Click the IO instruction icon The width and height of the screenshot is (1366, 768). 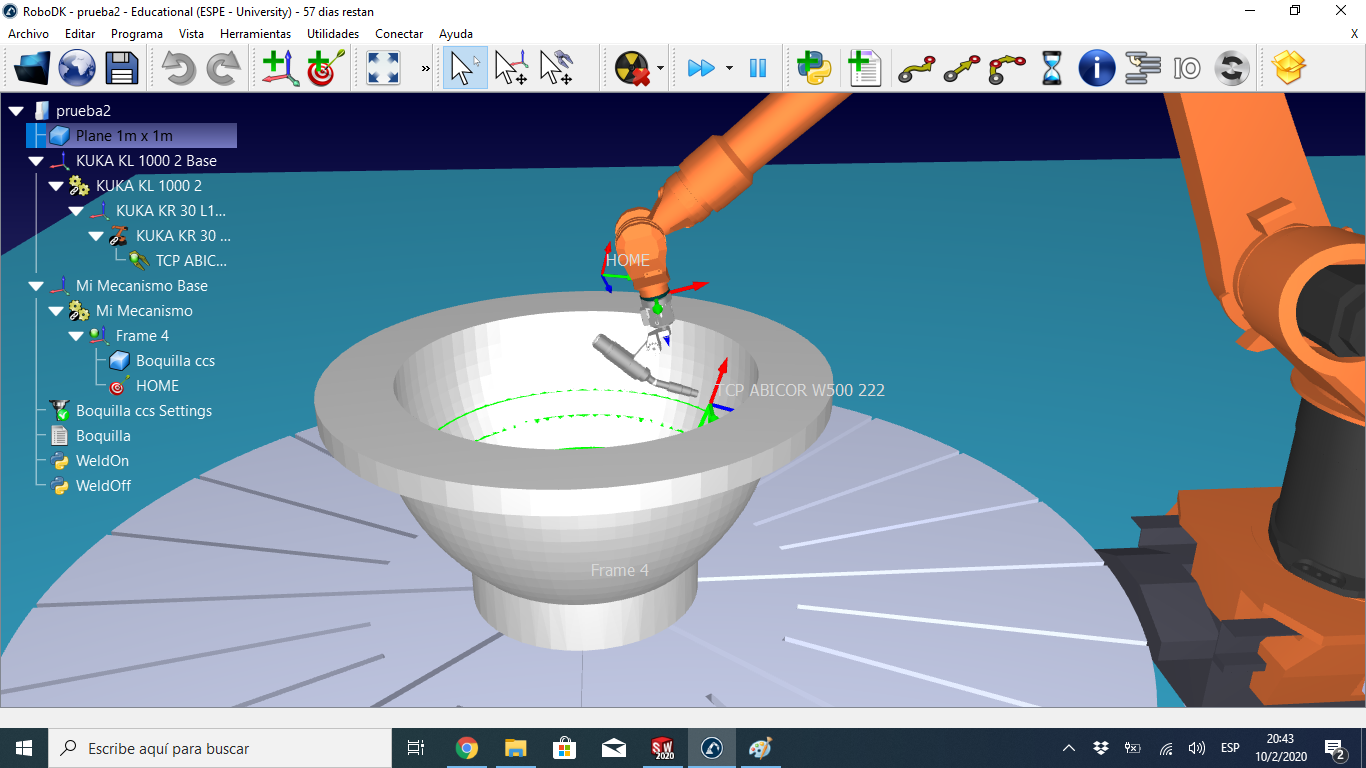(x=1187, y=68)
